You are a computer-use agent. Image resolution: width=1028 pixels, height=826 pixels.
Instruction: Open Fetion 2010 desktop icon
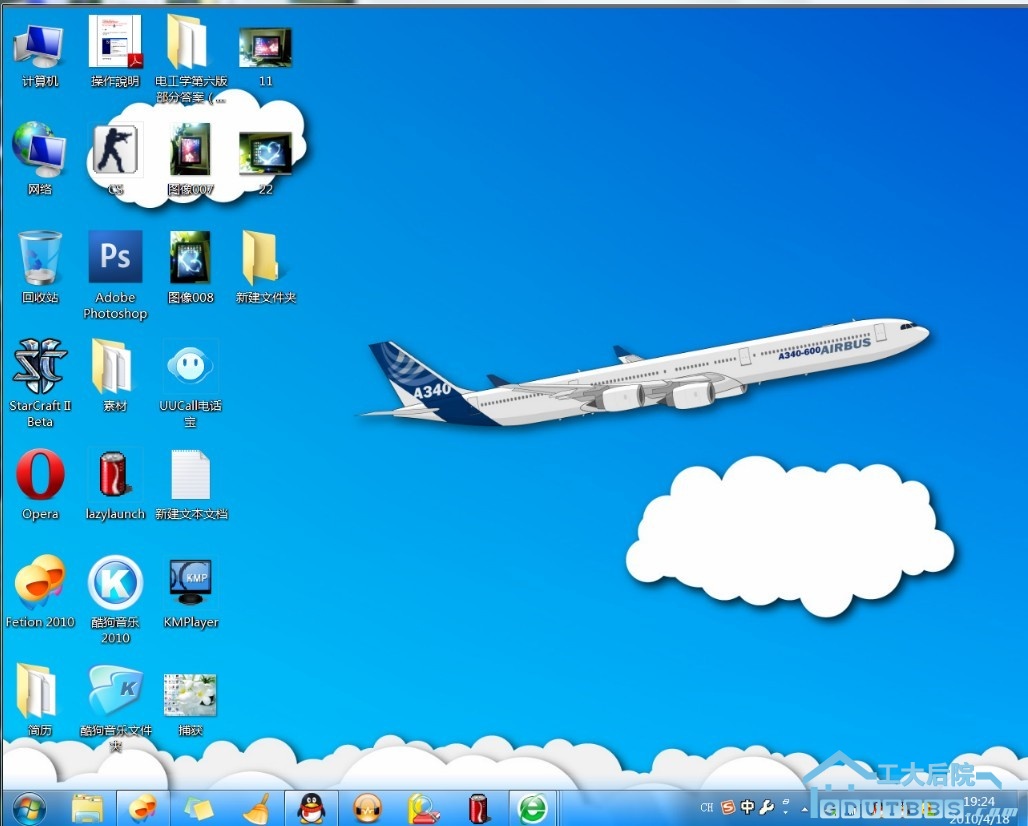click(x=40, y=583)
